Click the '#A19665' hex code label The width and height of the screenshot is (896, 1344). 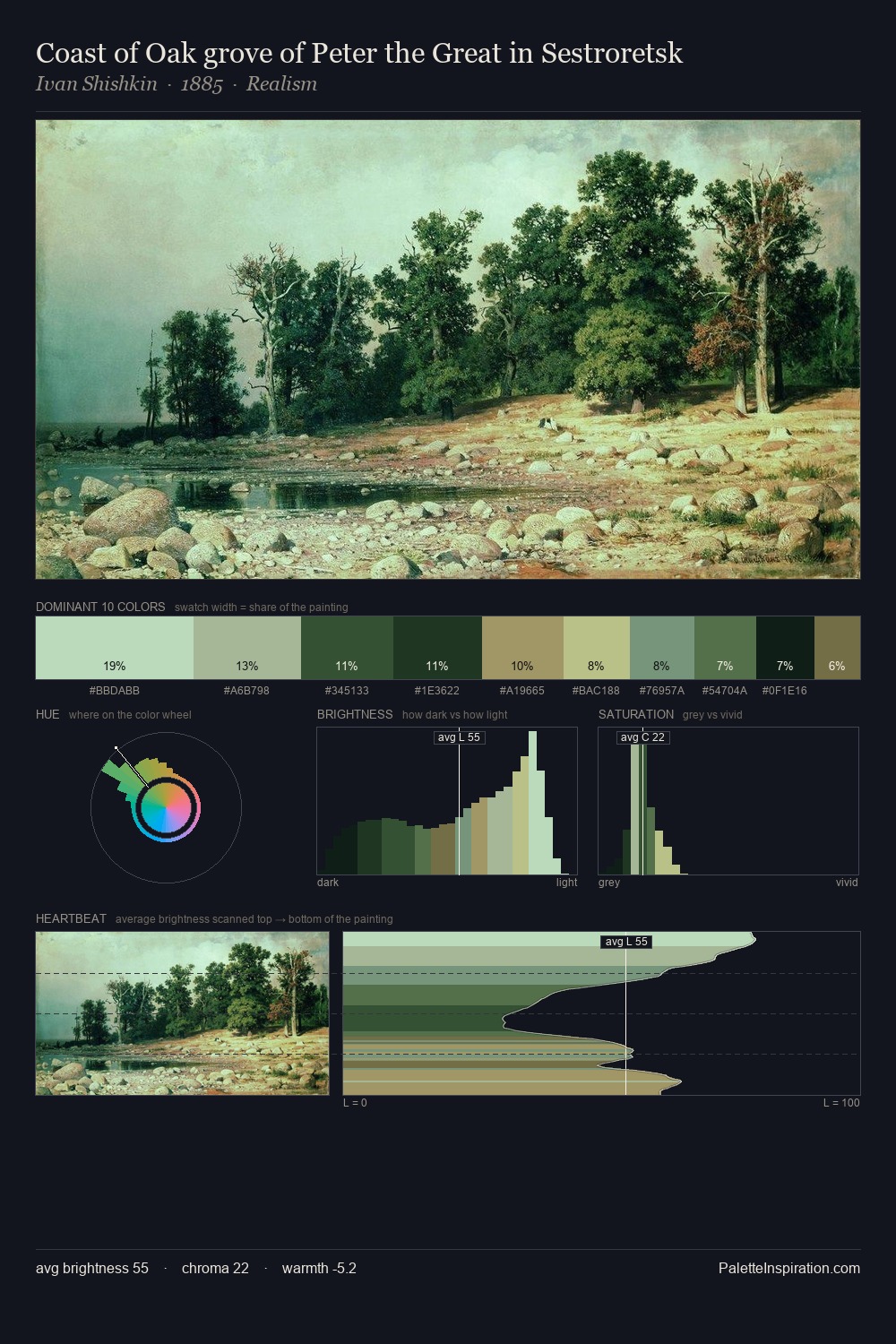pos(522,691)
